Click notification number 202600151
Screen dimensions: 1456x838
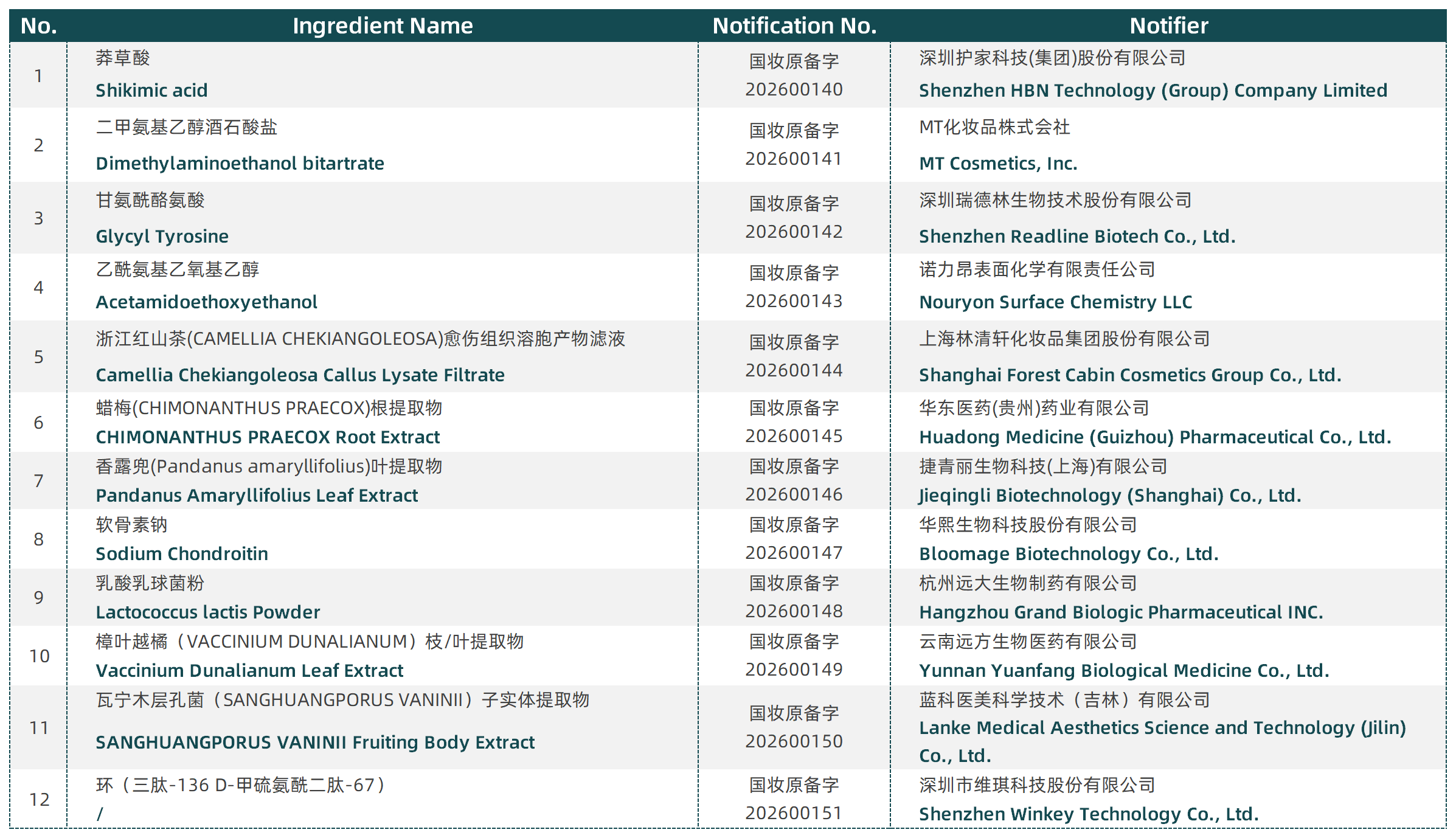pos(794,813)
